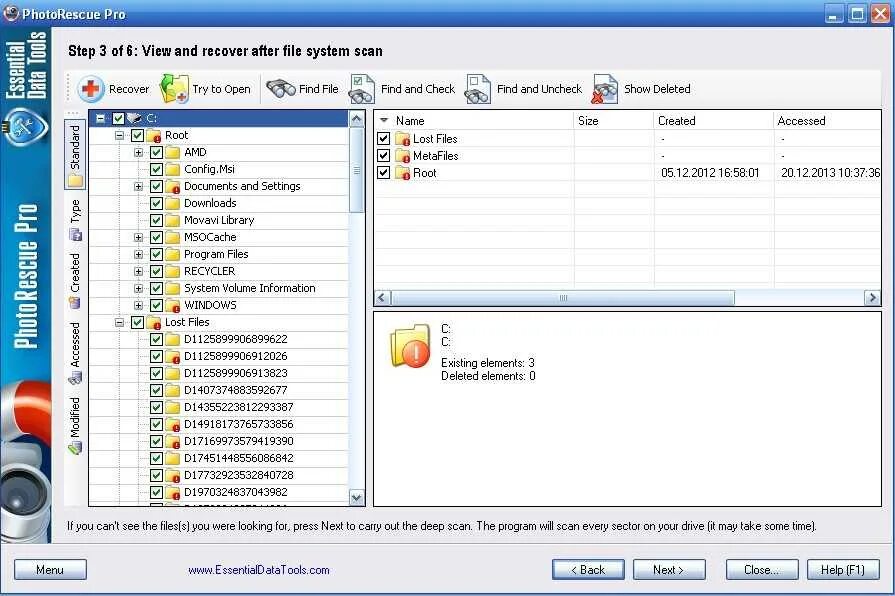
Task: Sort by the Created column header
Action: pyautogui.click(x=713, y=120)
